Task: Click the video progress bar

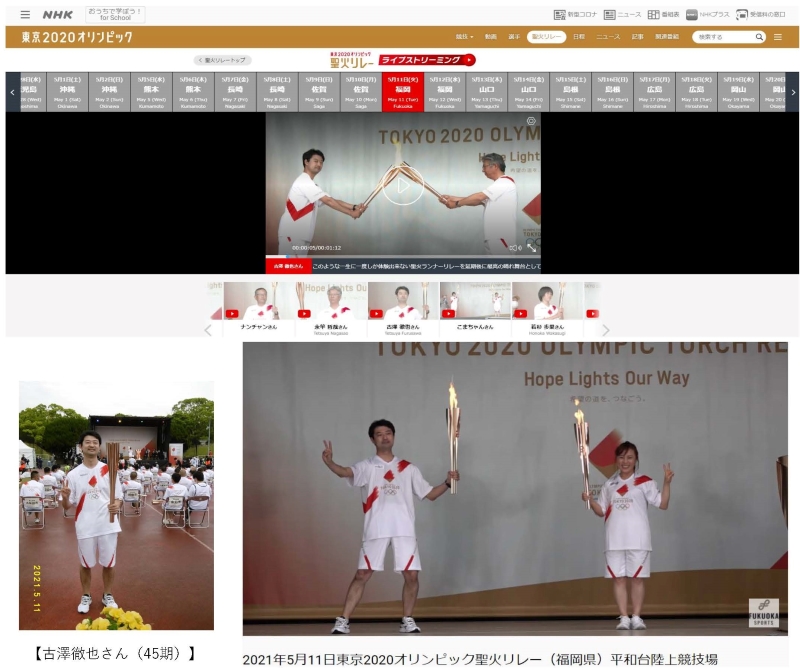Action: [403, 255]
